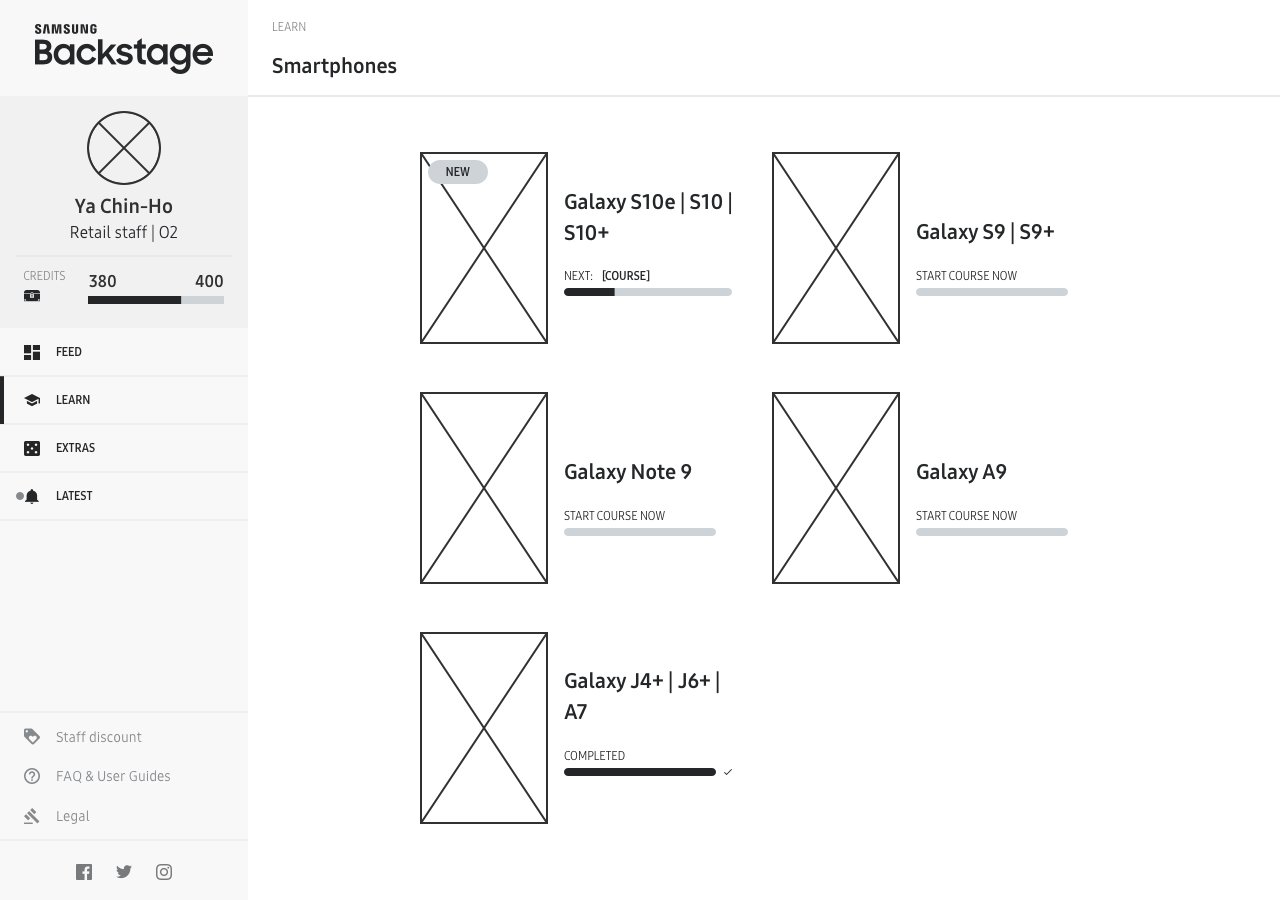Open the Twitter social icon

point(124,872)
